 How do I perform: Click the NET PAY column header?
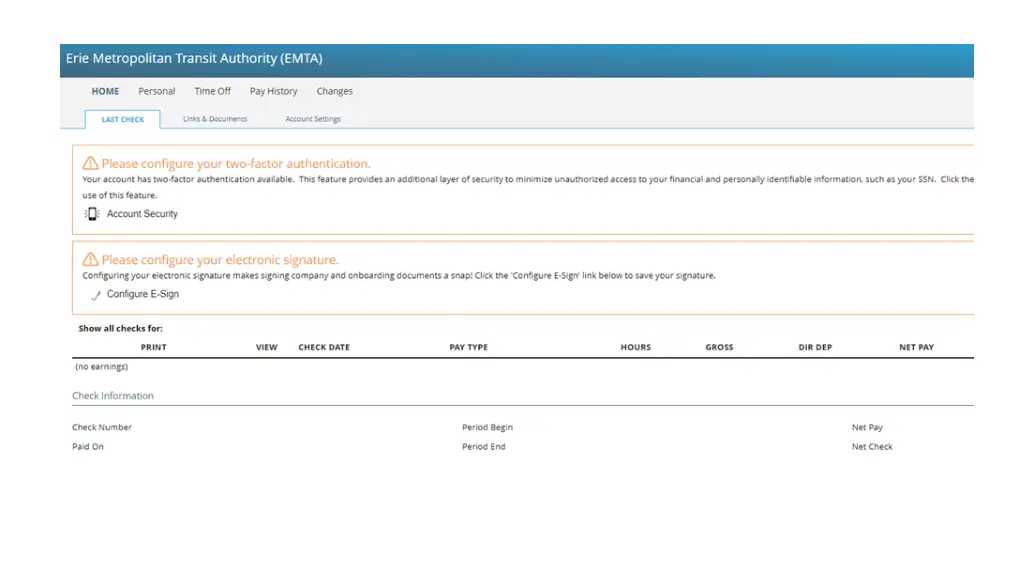916,347
